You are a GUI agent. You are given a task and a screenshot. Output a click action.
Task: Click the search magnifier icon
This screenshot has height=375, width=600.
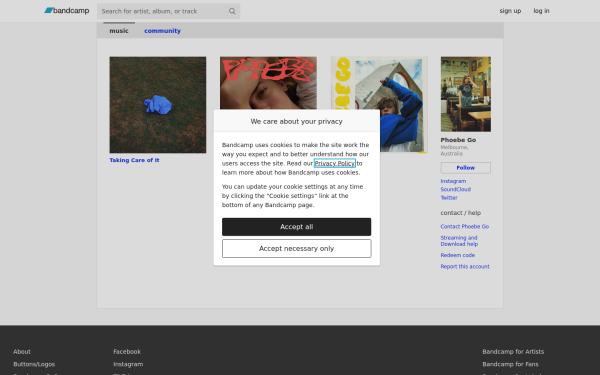pos(232,11)
